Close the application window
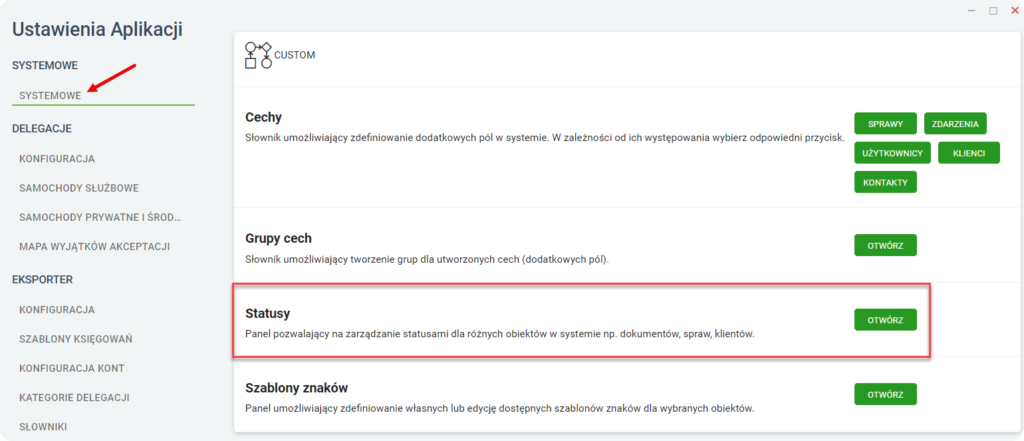Screen dimensions: 1024x441 (1014, 10)
